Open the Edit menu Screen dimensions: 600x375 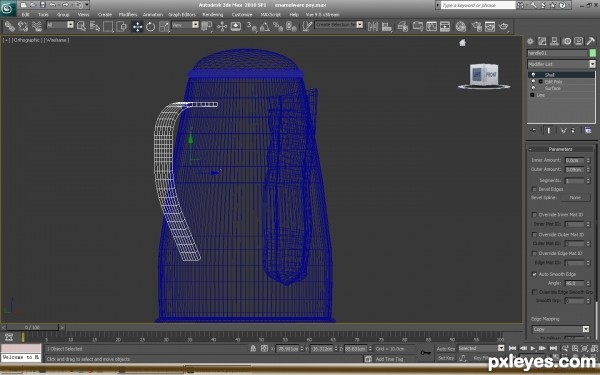[25, 15]
